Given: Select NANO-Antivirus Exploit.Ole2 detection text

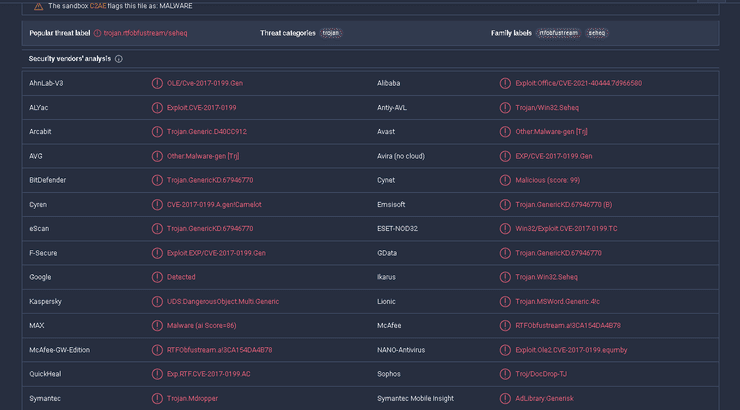Looking at the screenshot, I should [571, 350].
